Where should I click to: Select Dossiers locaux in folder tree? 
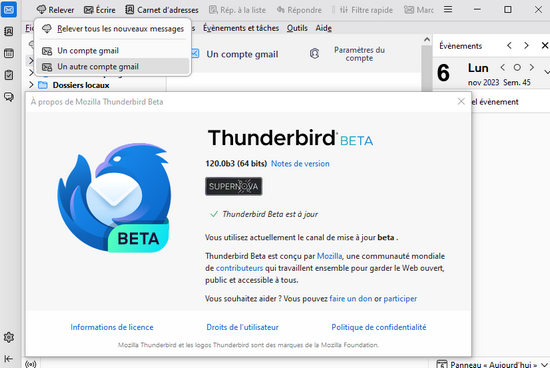coord(81,85)
